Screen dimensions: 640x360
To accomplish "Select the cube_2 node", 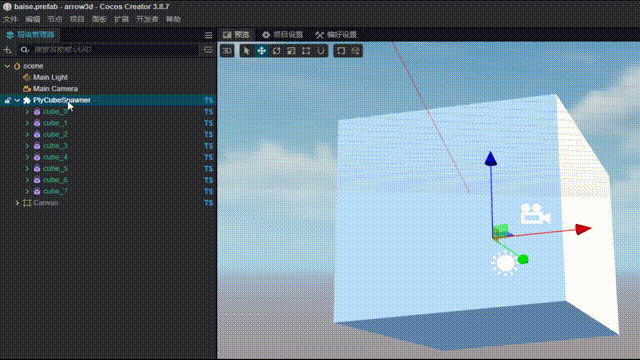I will pyautogui.click(x=55, y=134).
